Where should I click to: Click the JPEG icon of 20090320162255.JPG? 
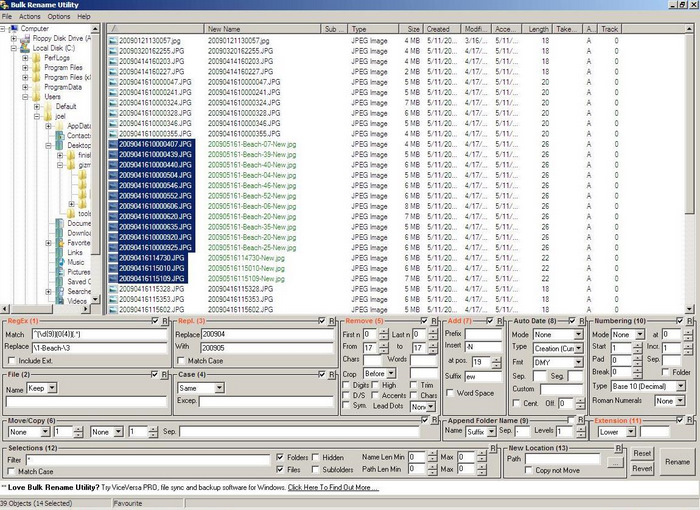click(x=113, y=51)
